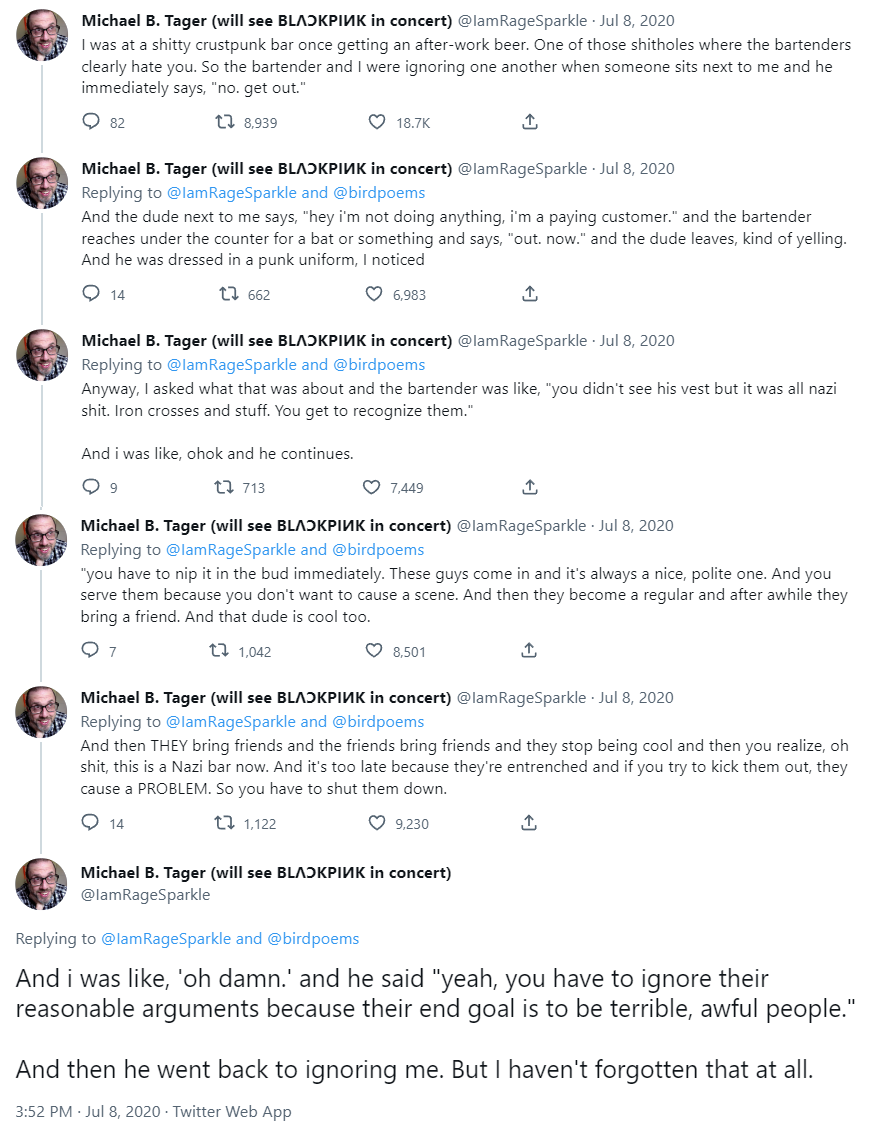Retweet the tweet with 1,042 retweets
The height and width of the screenshot is (1144, 872).
[219, 651]
